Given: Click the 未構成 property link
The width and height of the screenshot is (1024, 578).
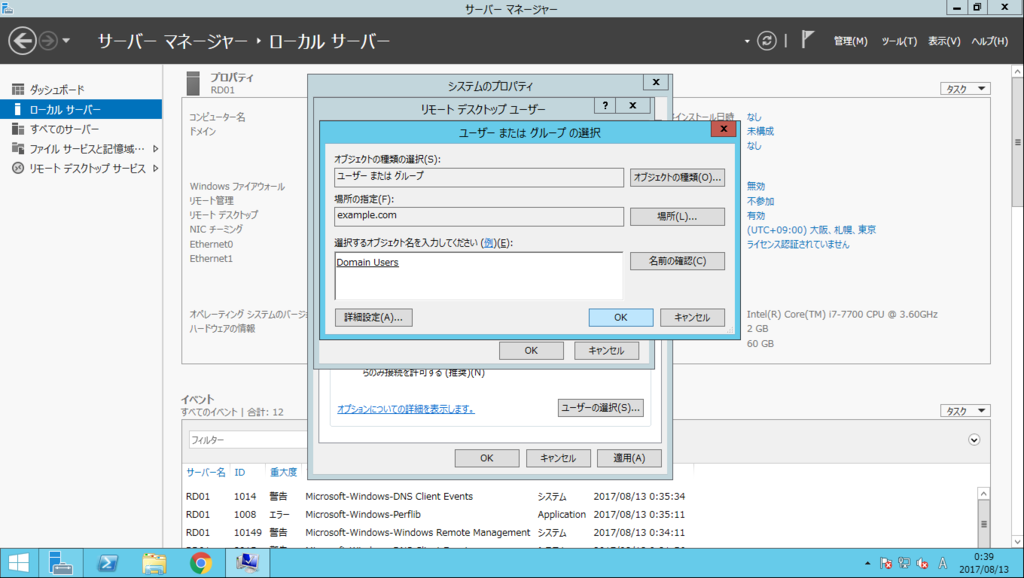Looking at the screenshot, I should pyautogui.click(x=760, y=131).
